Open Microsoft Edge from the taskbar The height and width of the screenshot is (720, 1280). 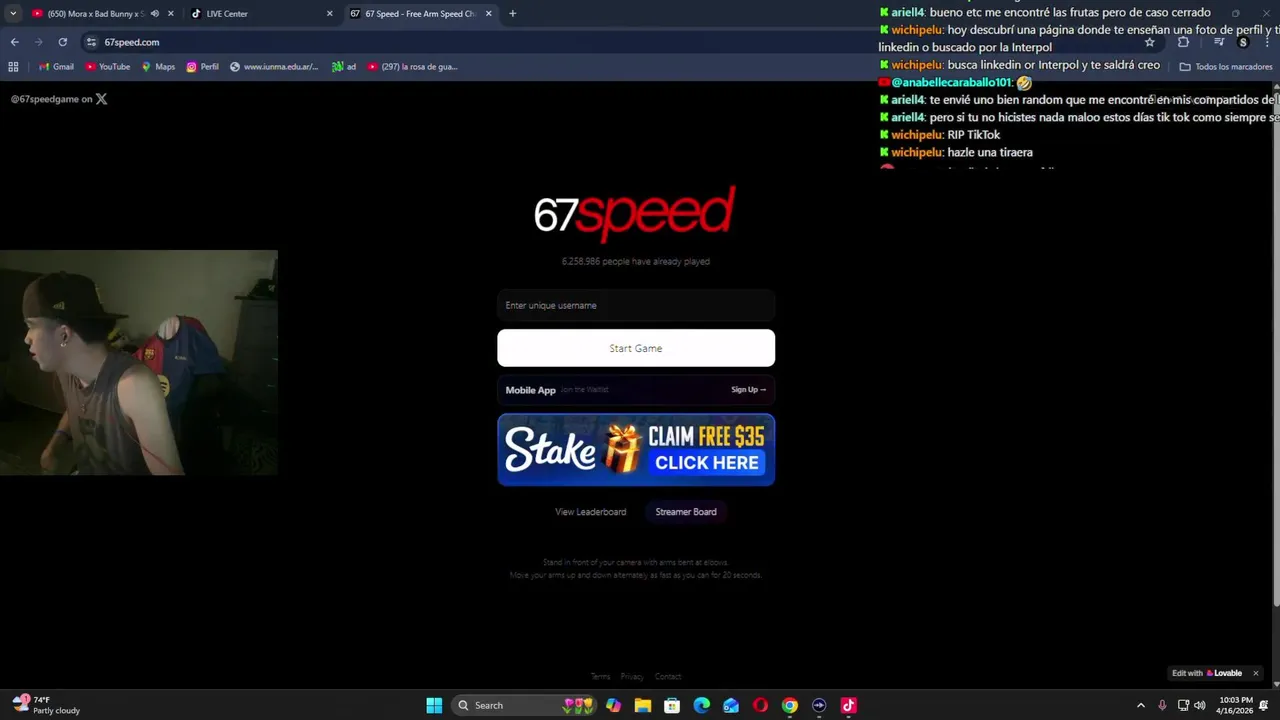coord(702,705)
